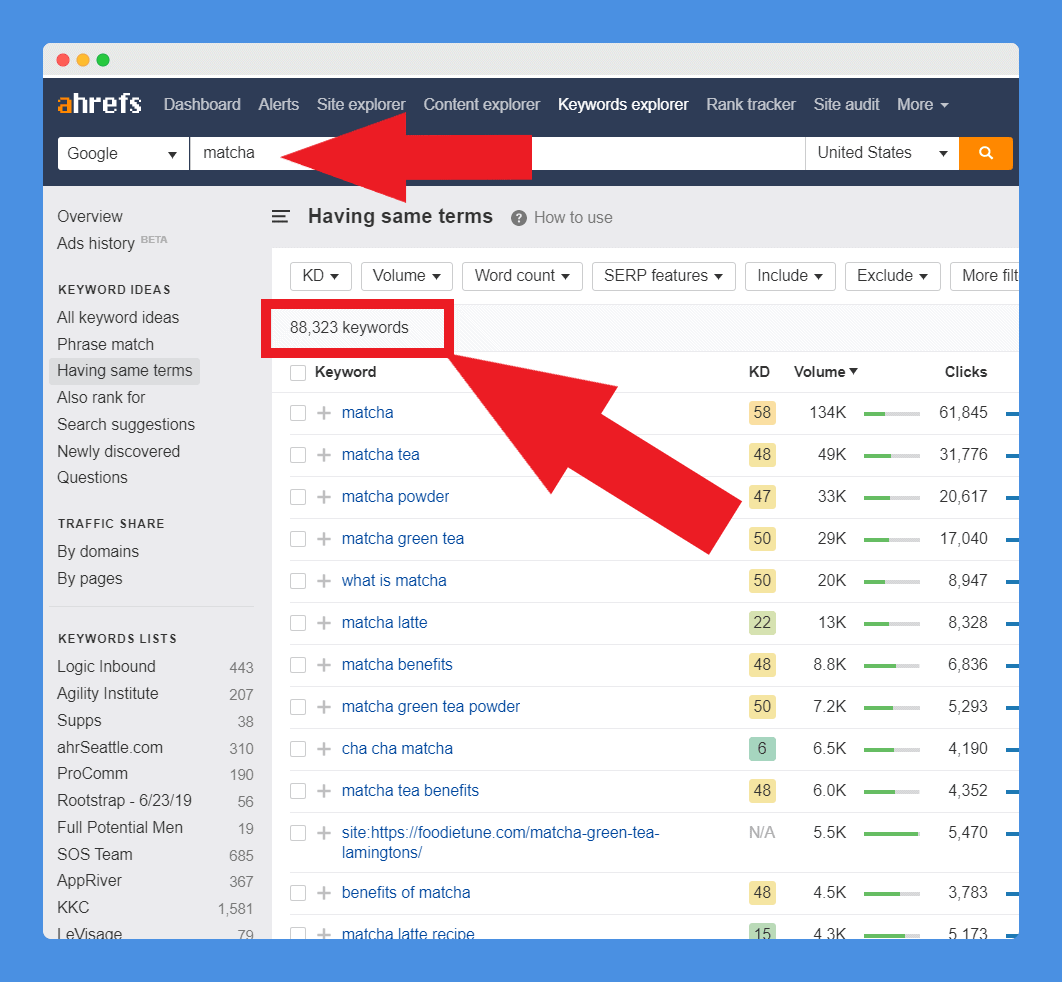Check the matcha benefits row checkbox
This screenshot has height=982, width=1062.
[298, 665]
